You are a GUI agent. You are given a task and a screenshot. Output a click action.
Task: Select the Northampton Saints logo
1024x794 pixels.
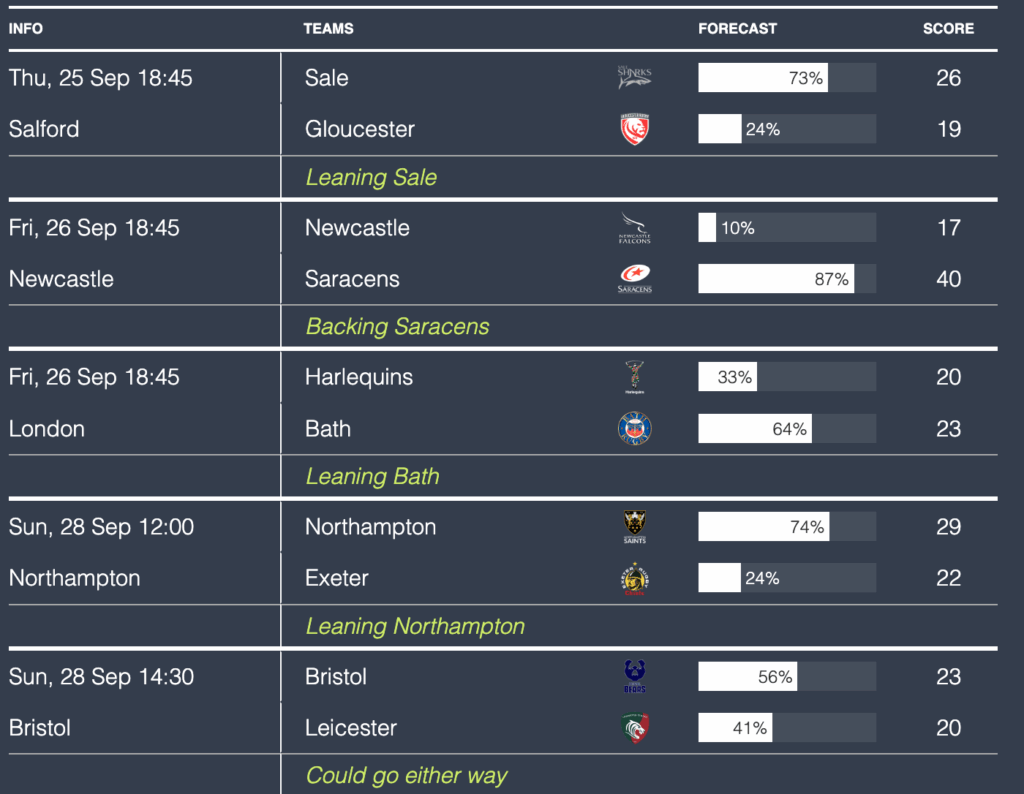[634, 527]
